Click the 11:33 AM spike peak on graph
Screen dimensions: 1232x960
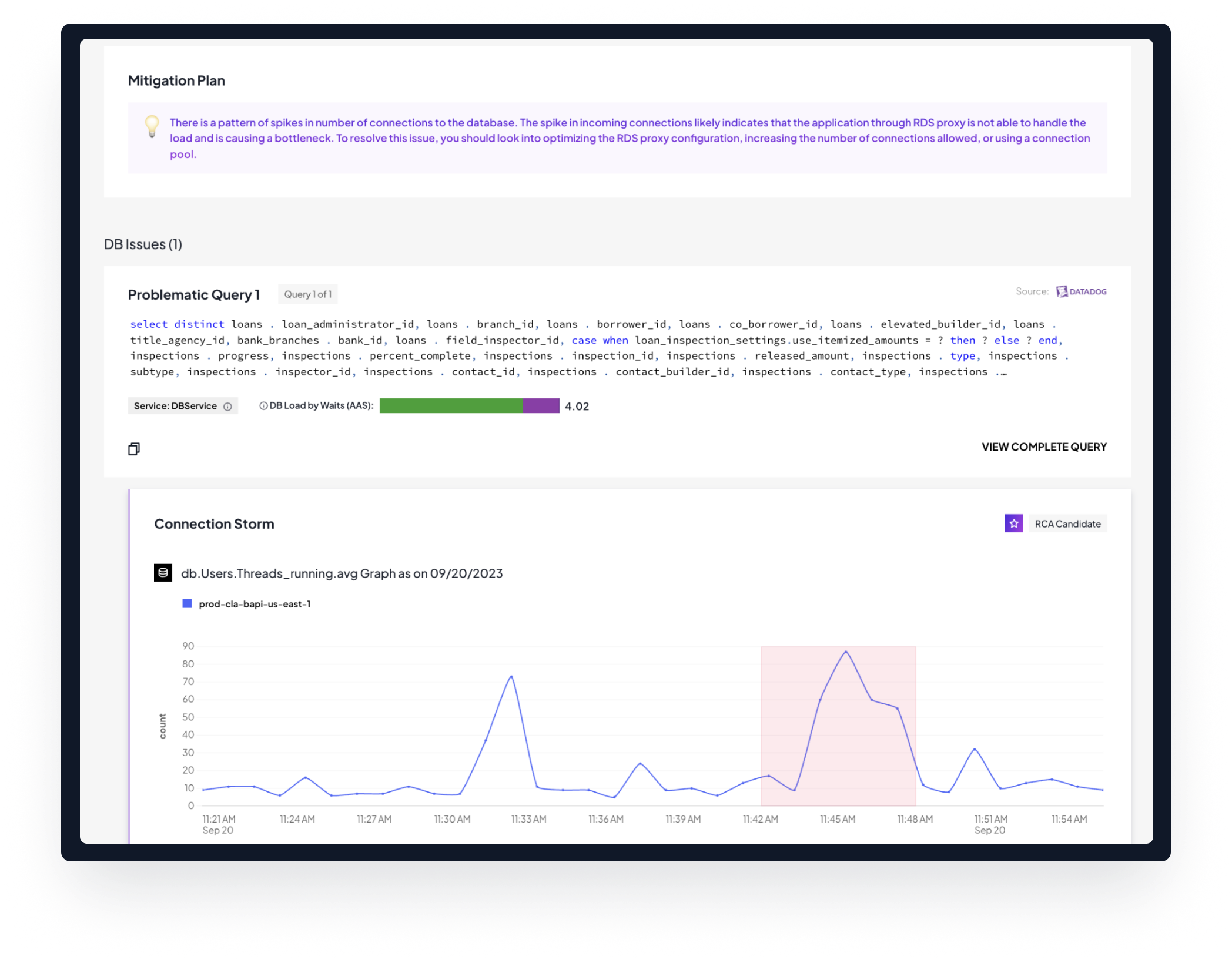511,677
